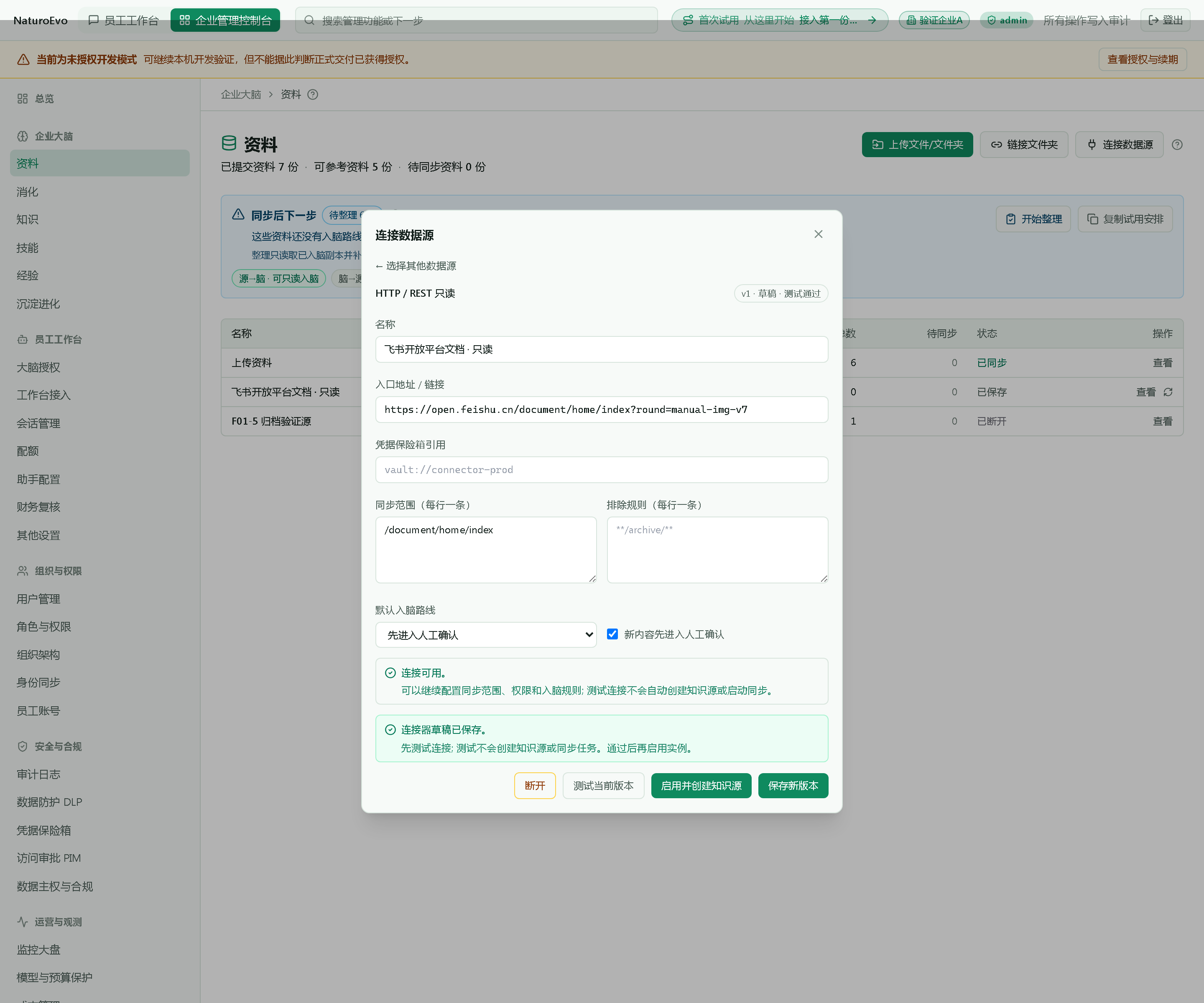The image size is (1204, 1003).
Task: Click the 验证企业A badge
Action: pyautogui.click(x=934, y=20)
